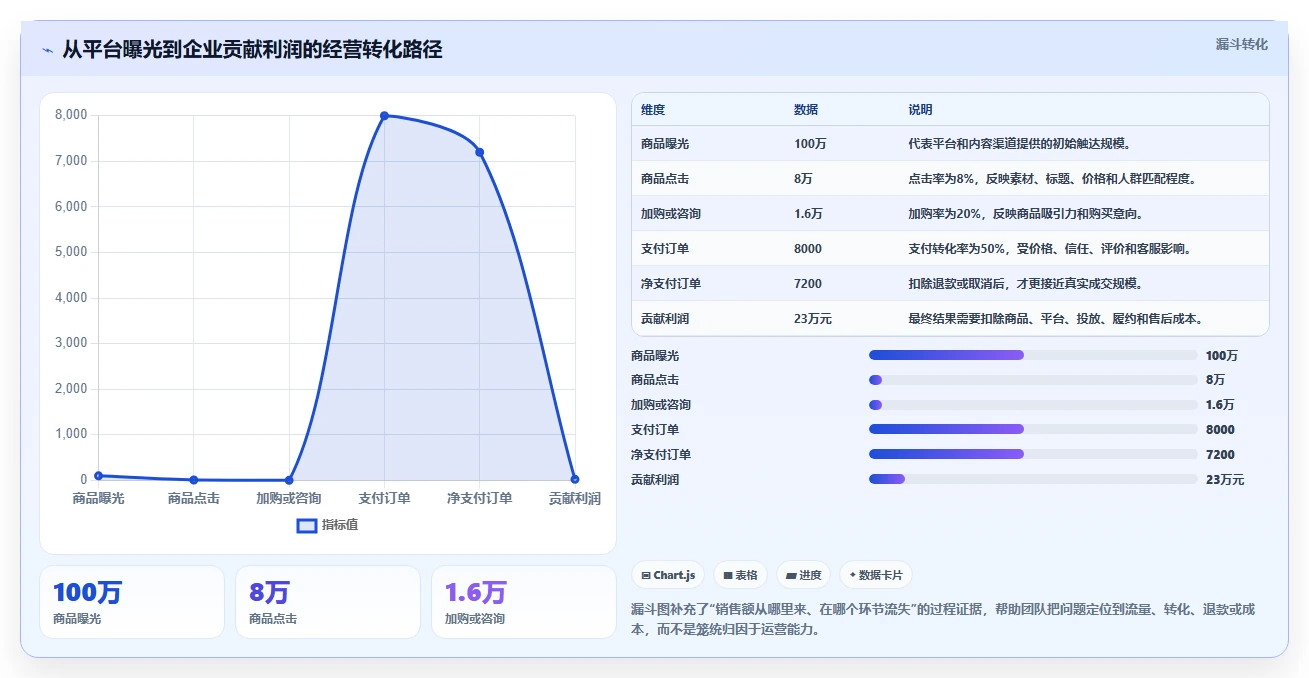Screen dimensions: 1309x678
Task: Click the 1.6万 value in the table
Action: click(808, 214)
